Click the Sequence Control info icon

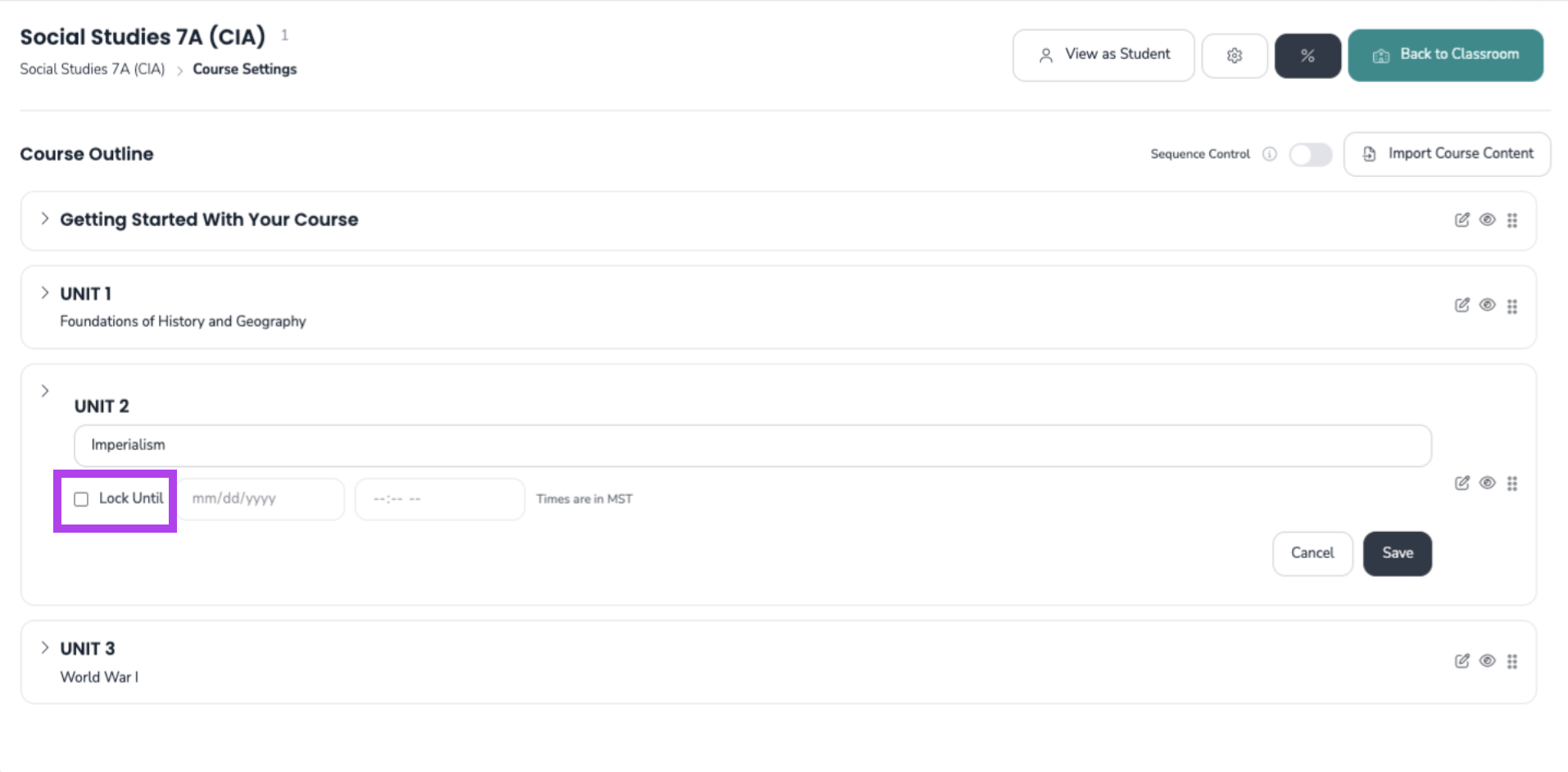point(1269,154)
